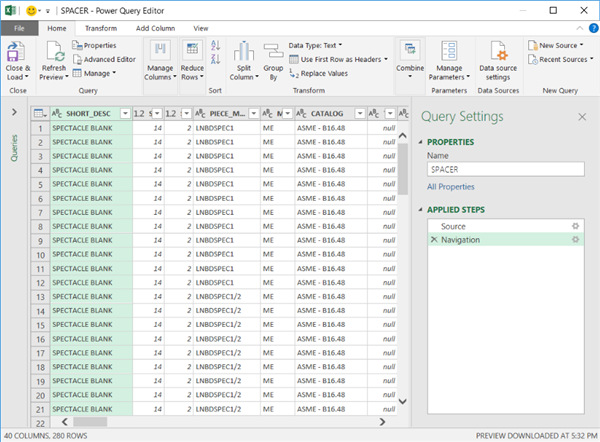600x442 pixels.
Task: Click the scroll left arrow of the grid
Action: coord(65,422)
